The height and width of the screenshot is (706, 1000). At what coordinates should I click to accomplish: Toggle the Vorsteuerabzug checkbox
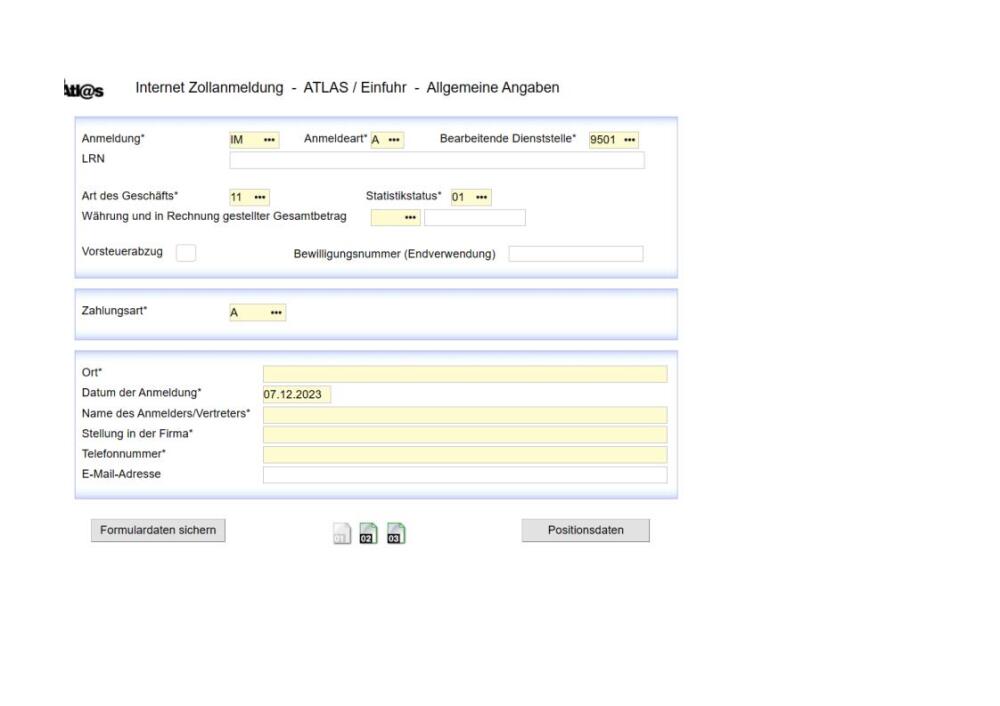pyautogui.click(x=186, y=253)
